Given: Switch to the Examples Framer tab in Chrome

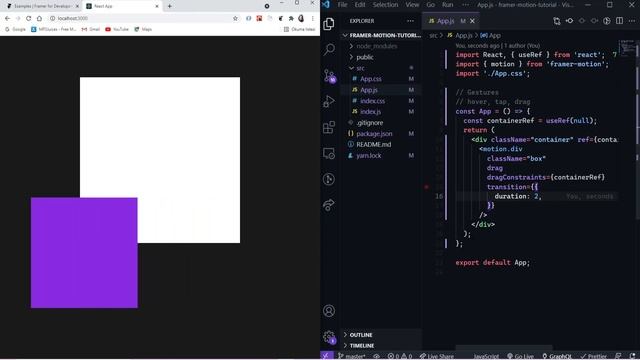Looking at the screenshot, I should (41, 6).
